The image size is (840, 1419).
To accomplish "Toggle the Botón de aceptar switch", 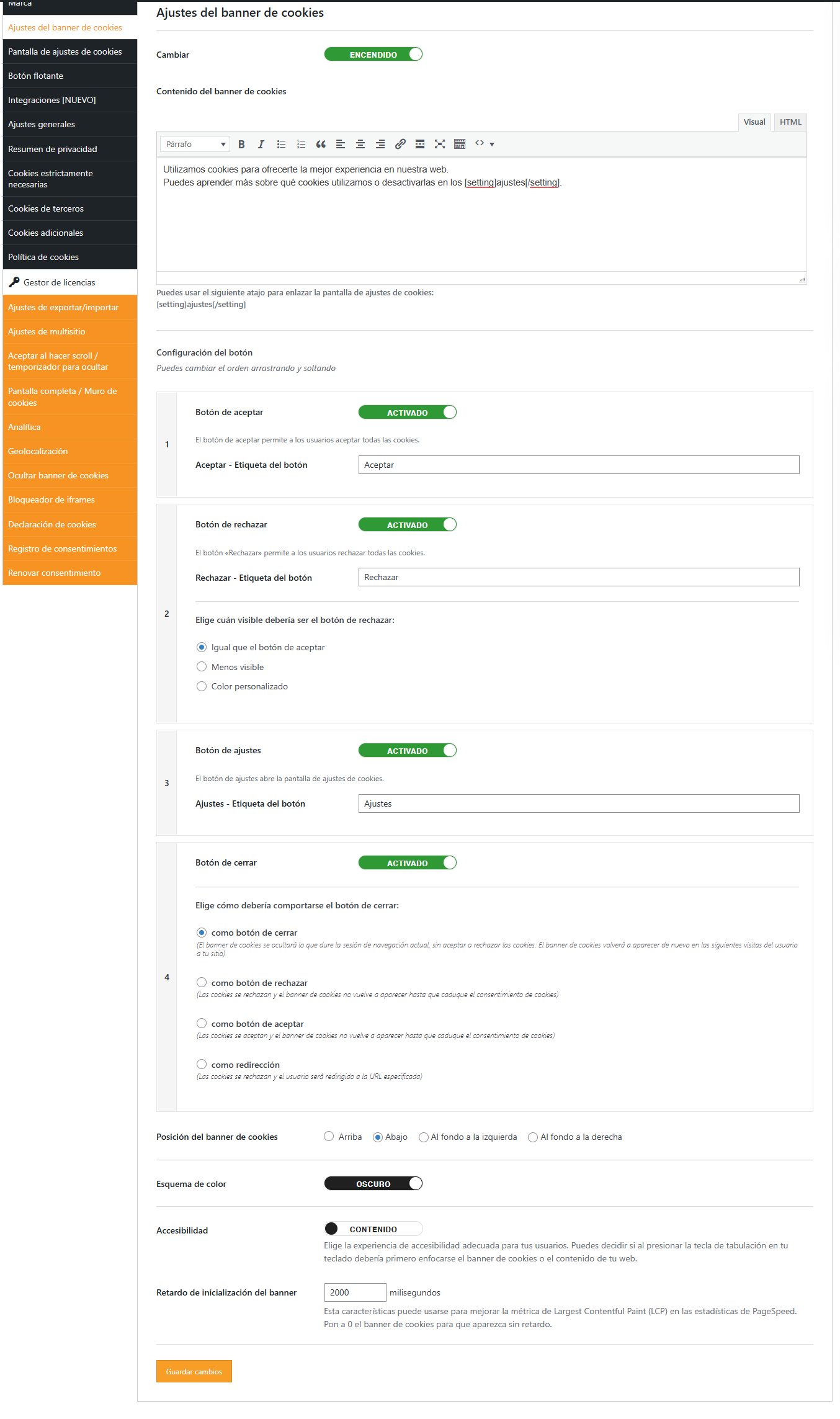I will click(408, 413).
